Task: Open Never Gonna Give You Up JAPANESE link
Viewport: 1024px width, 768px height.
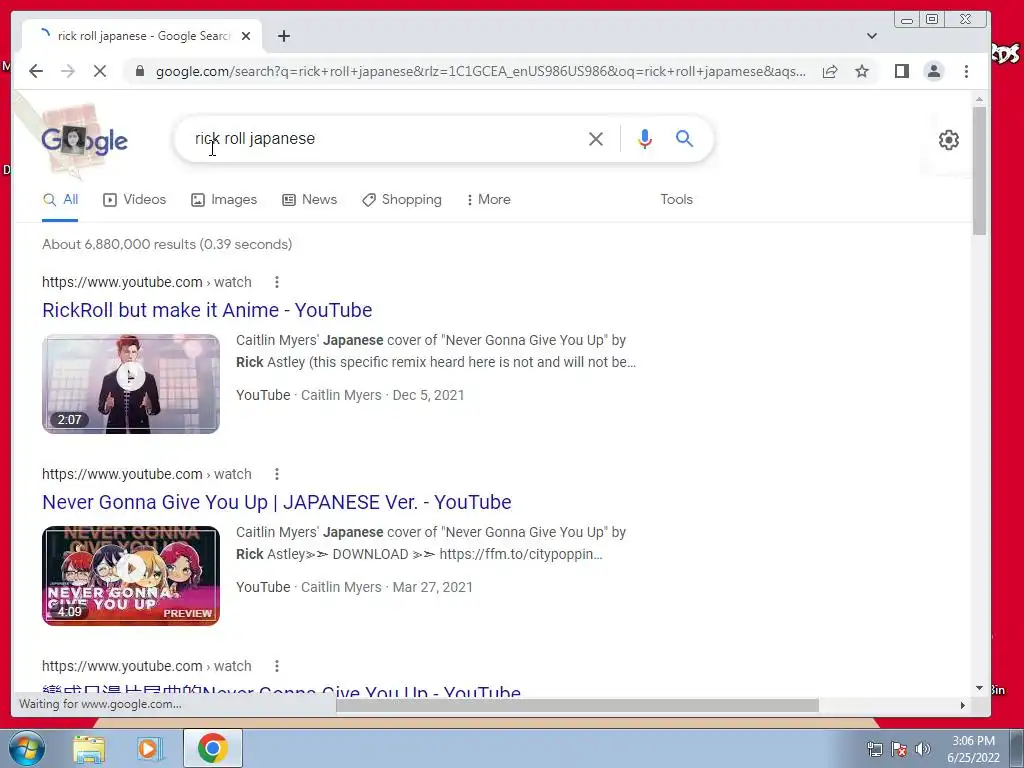Action: pyautogui.click(x=276, y=502)
